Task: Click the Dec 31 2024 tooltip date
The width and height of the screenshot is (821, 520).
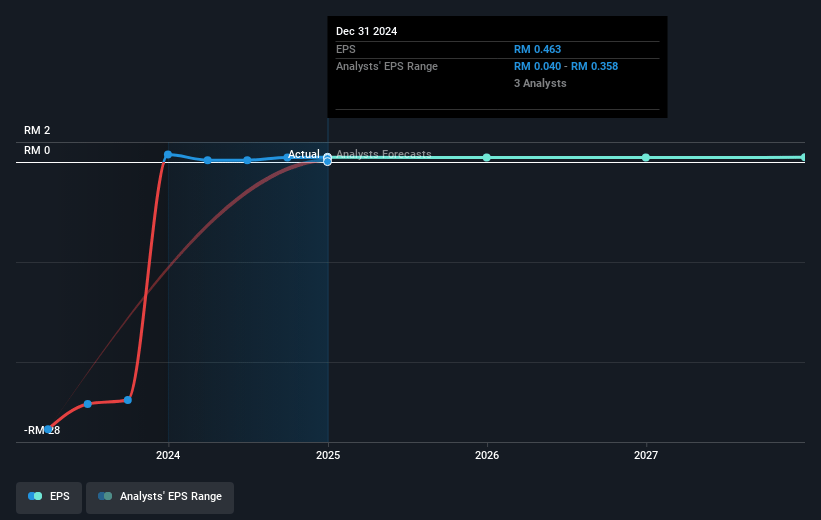Action: click(x=367, y=31)
